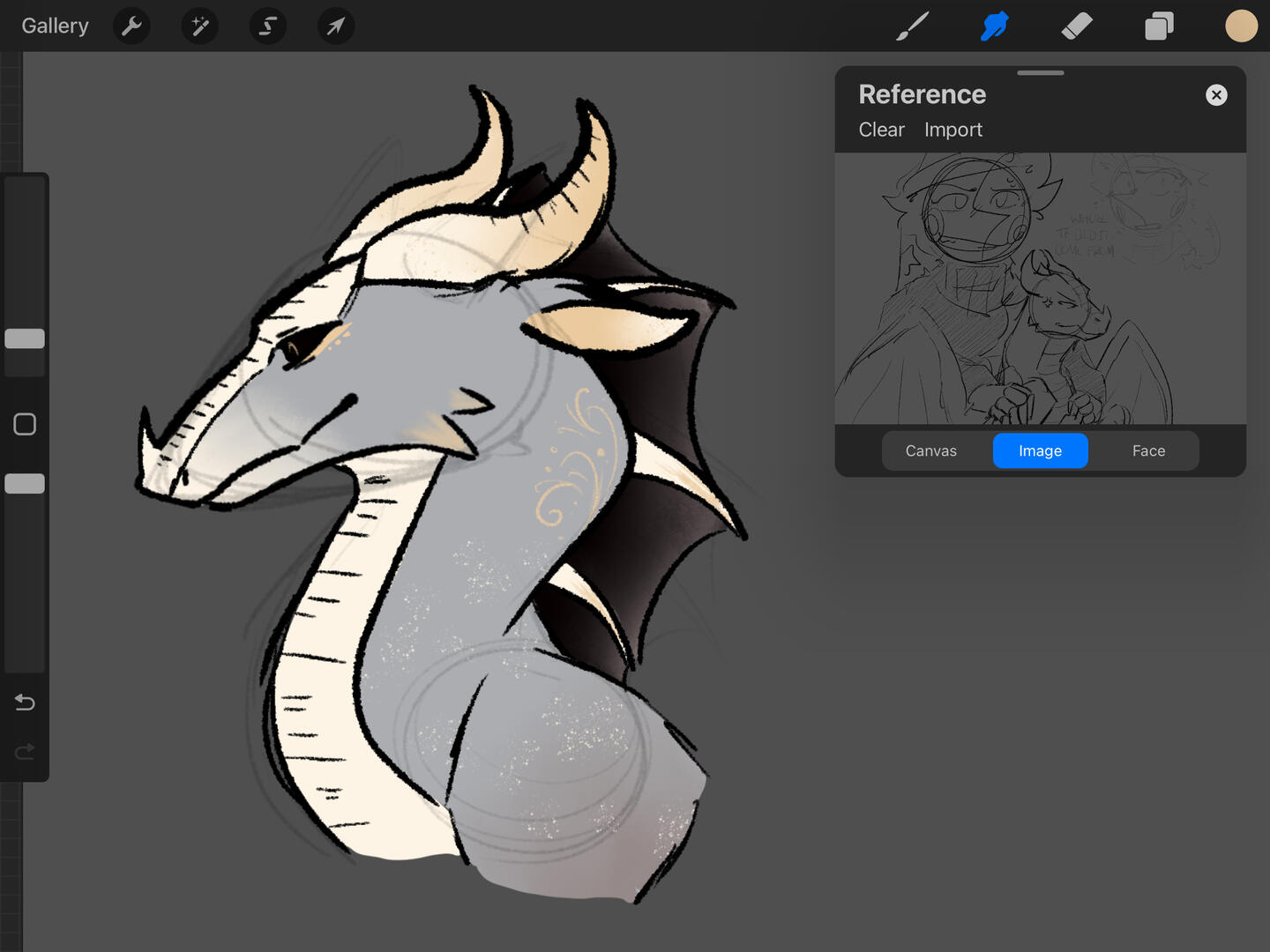Select the Paint brush tool
The height and width of the screenshot is (952, 1270).
pos(913,26)
